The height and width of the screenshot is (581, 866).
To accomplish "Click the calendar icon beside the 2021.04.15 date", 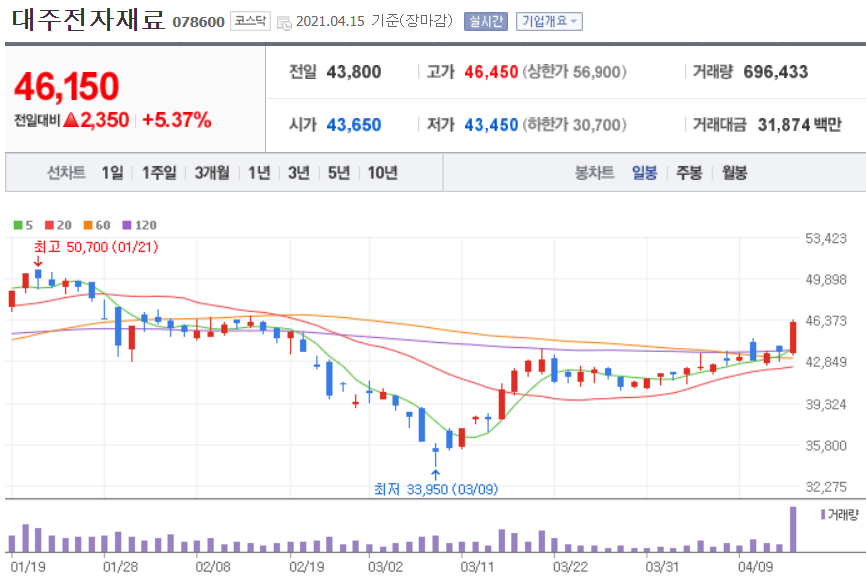I will (x=284, y=23).
